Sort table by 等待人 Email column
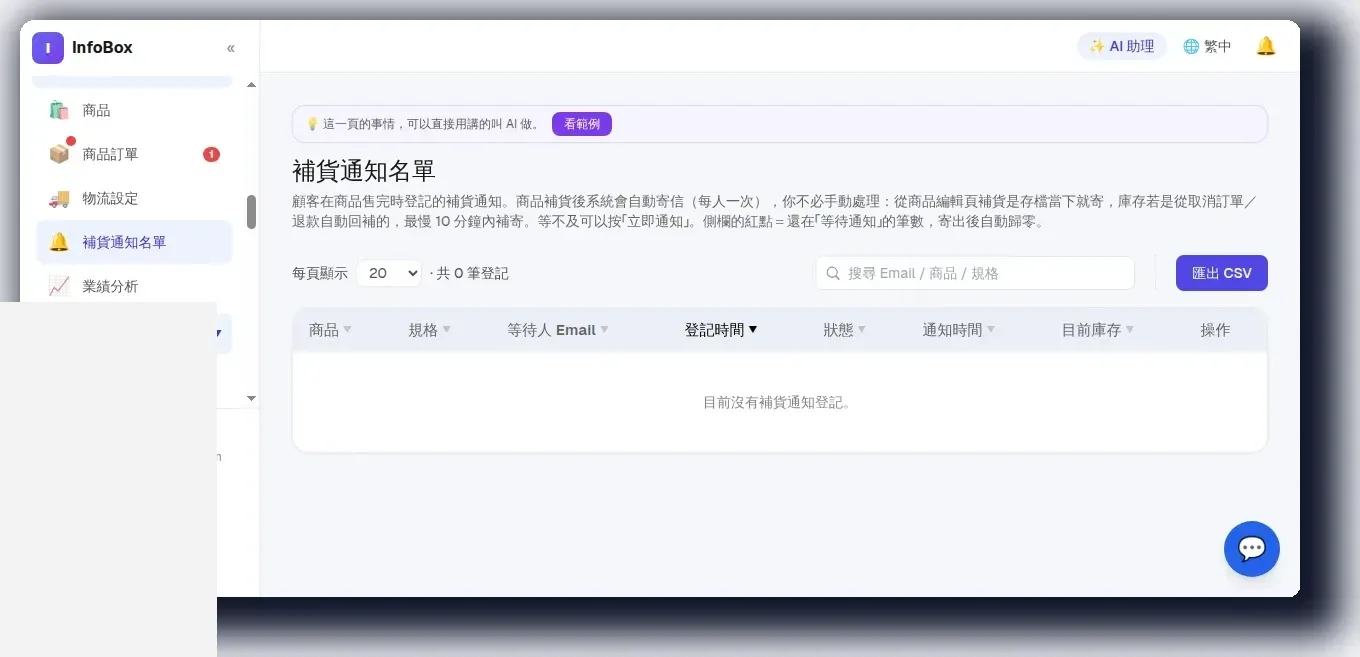Viewport: 1360px width, 657px height. pos(557,330)
